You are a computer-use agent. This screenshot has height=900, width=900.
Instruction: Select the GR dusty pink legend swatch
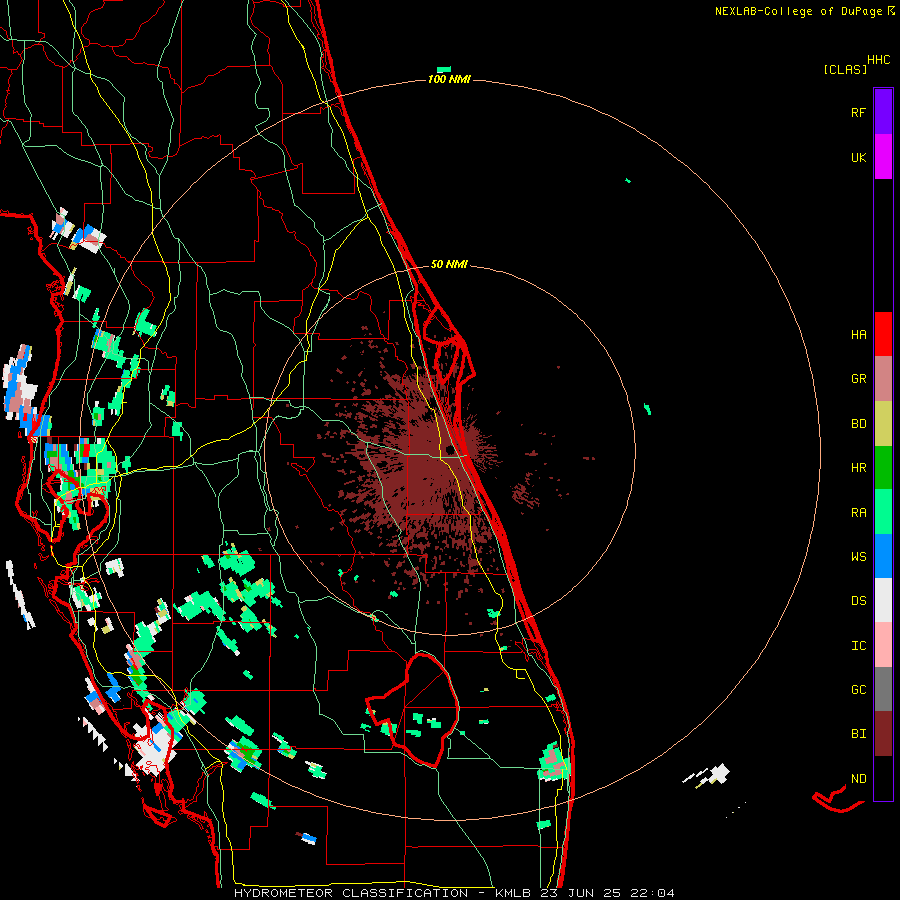click(x=883, y=379)
